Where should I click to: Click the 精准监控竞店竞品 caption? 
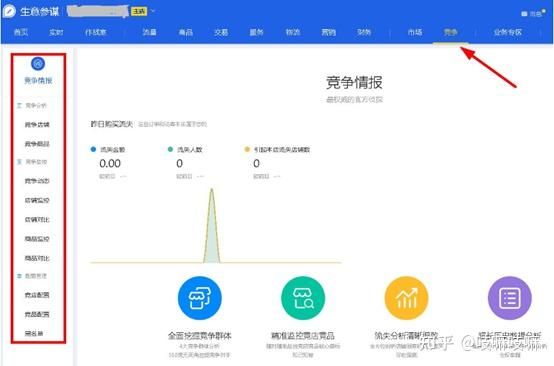point(303,335)
